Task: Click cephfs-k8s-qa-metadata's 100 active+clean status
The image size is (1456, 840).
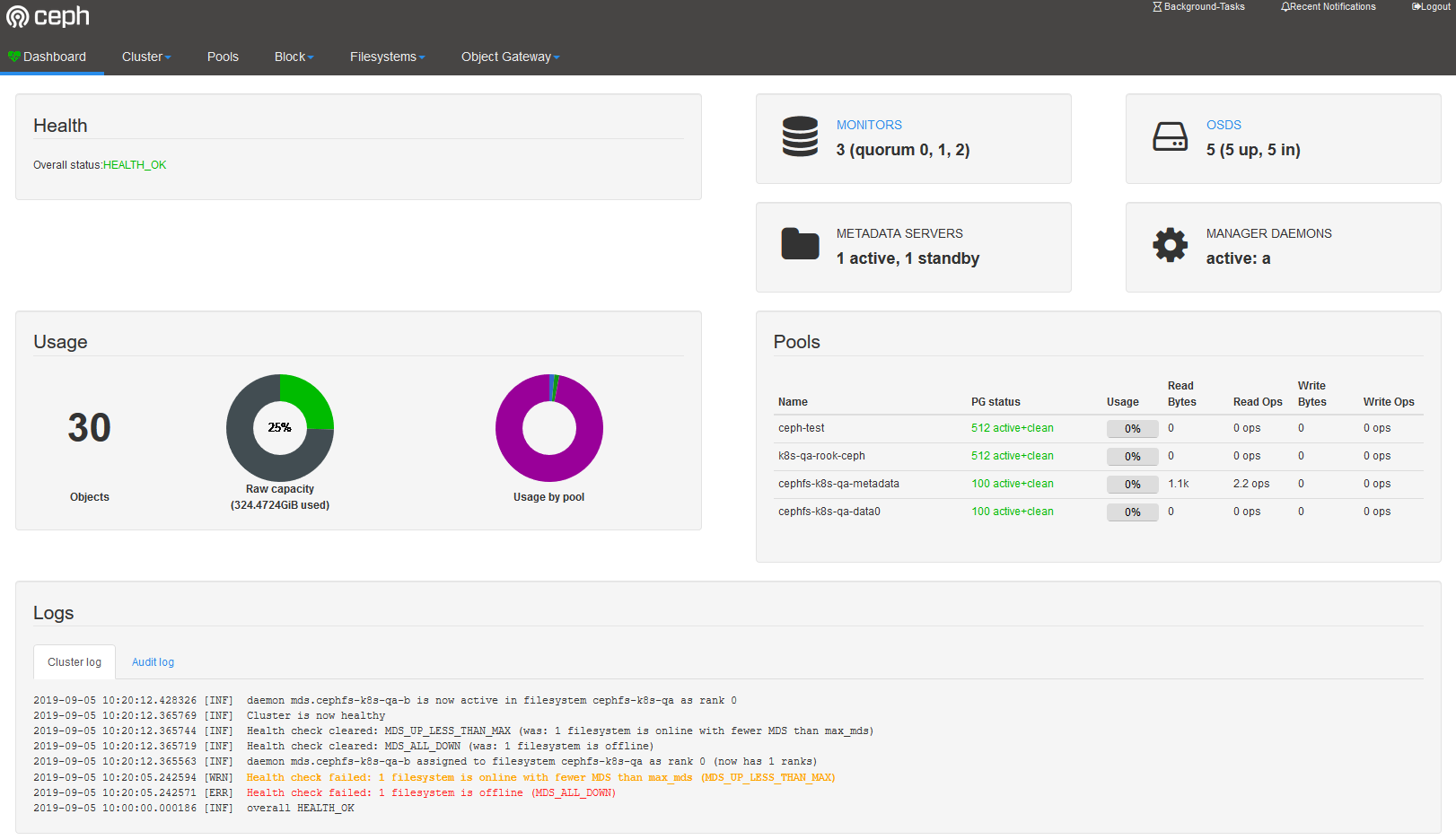Action: pyautogui.click(x=1013, y=484)
